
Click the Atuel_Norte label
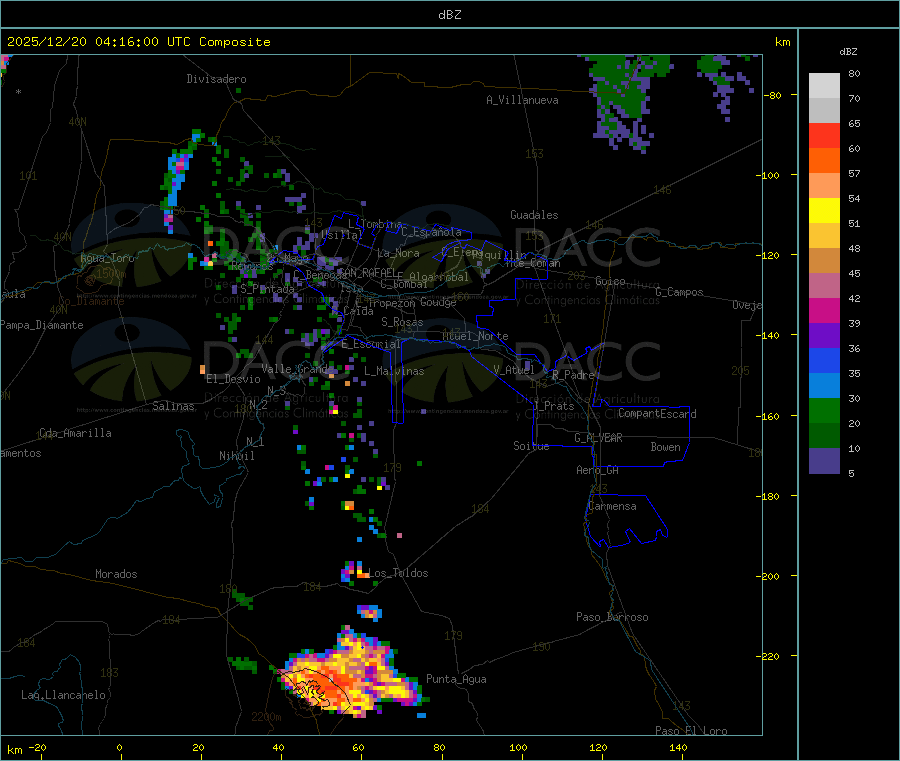tap(475, 336)
